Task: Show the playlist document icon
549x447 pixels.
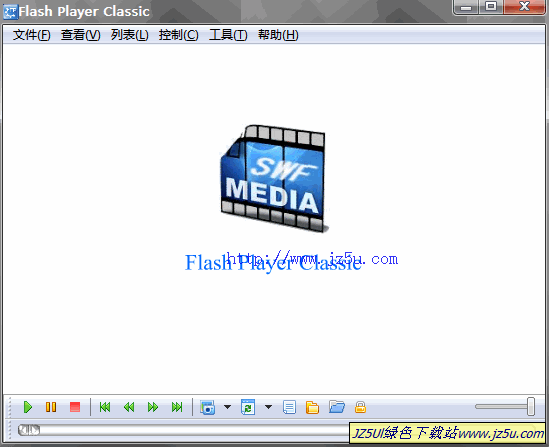Action: 289,407
